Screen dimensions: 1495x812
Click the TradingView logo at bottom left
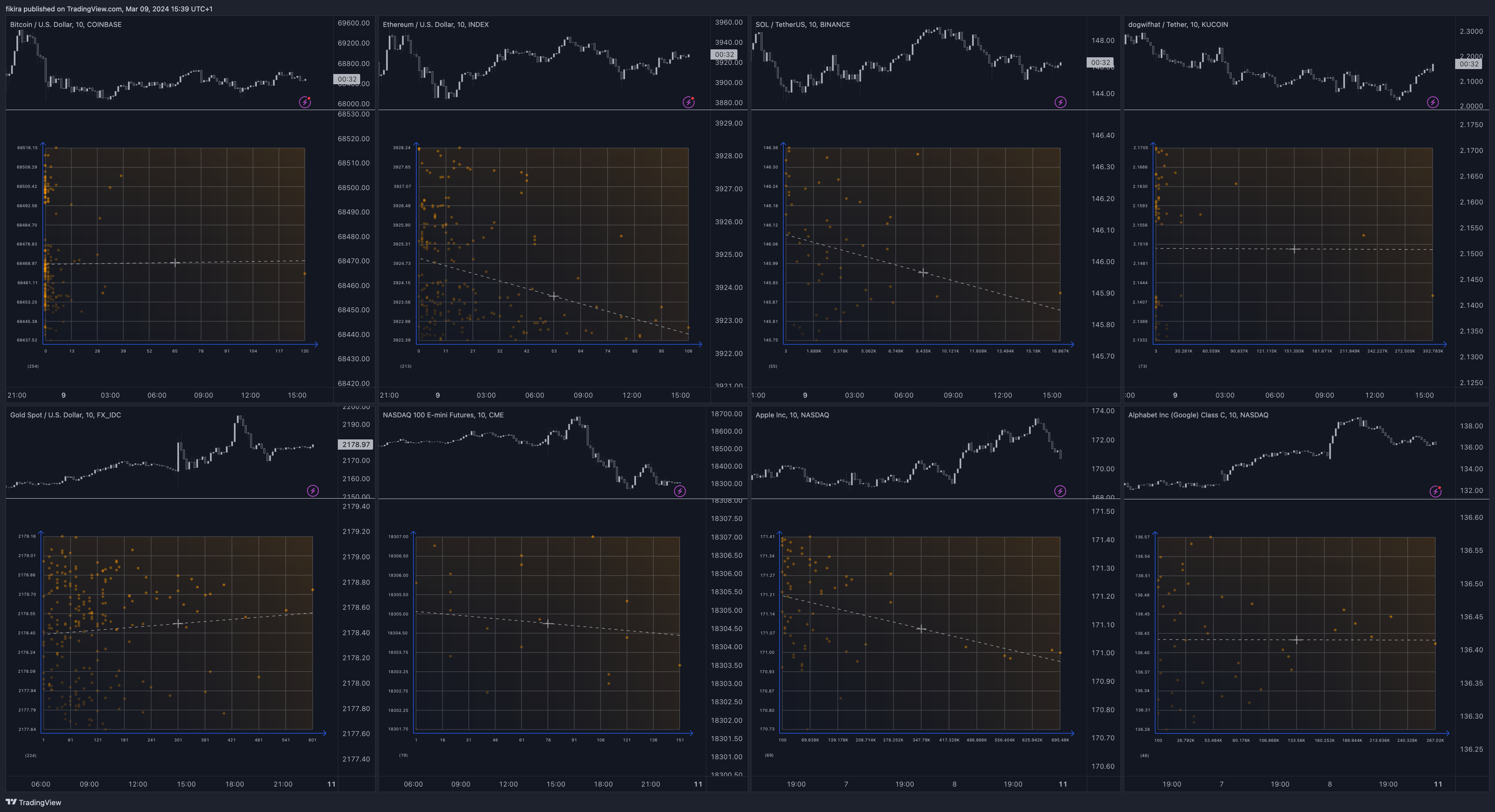pos(33,802)
